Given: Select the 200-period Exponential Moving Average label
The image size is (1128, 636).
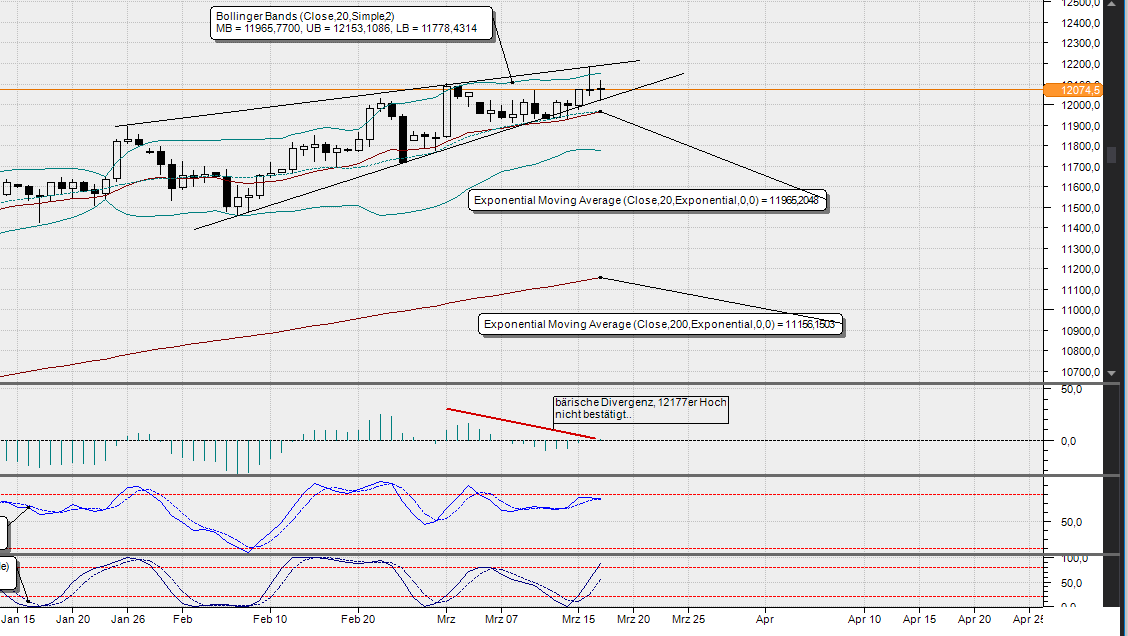Looking at the screenshot, I should [660, 324].
